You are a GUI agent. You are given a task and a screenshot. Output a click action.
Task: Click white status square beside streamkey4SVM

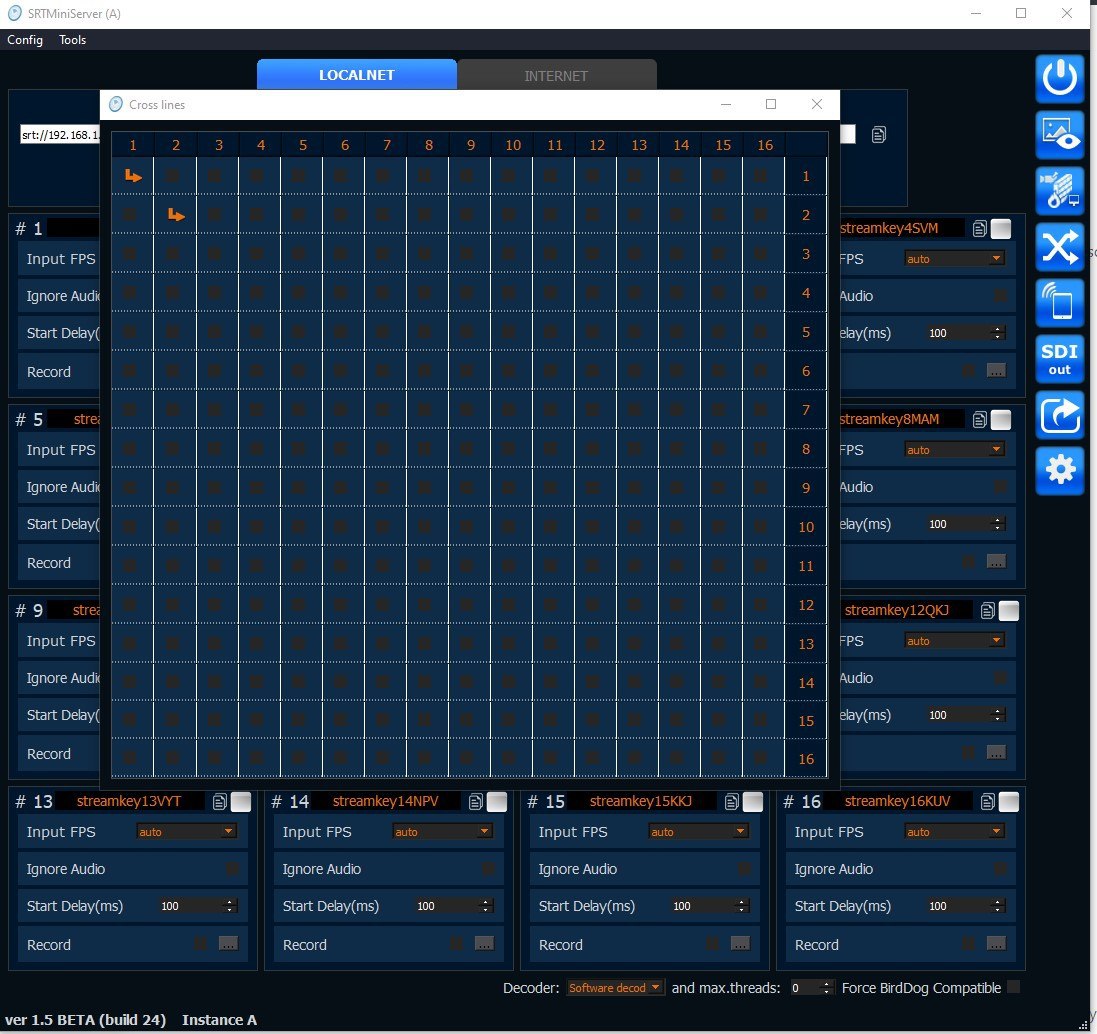[1001, 229]
